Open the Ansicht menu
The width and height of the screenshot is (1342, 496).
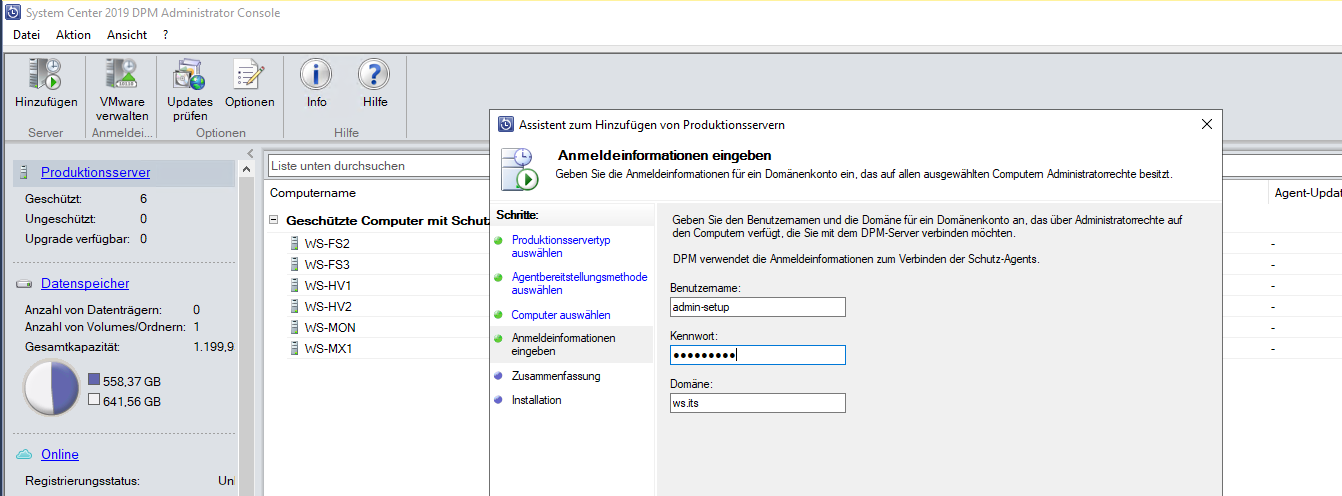(127, 34)
